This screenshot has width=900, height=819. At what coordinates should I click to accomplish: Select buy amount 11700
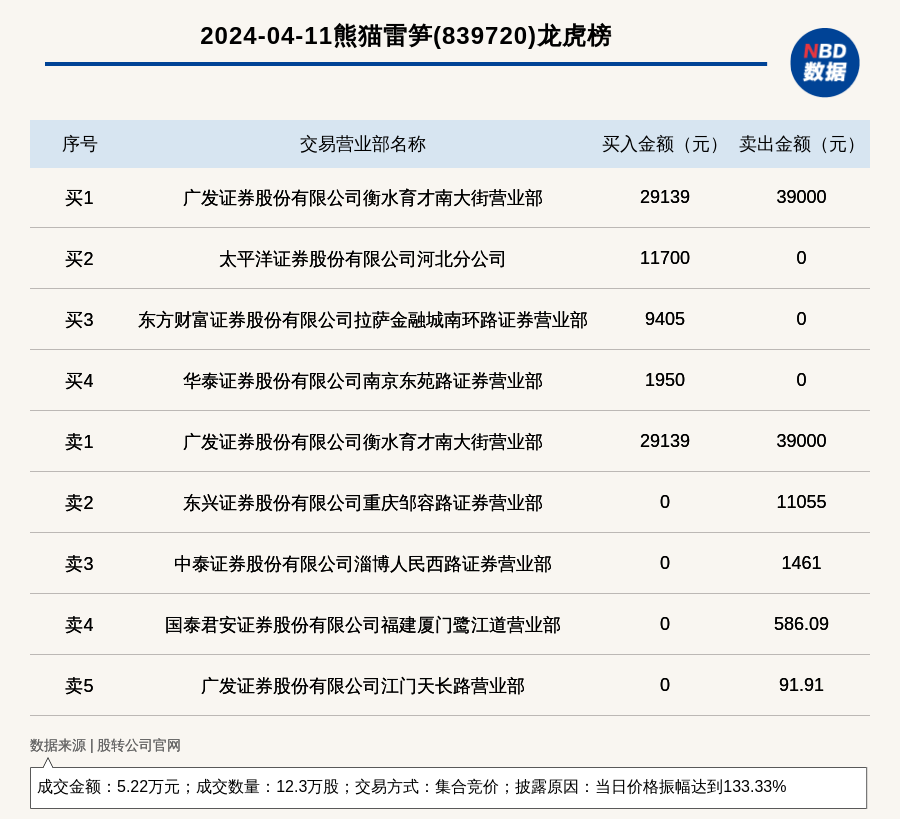click(665, 258)
